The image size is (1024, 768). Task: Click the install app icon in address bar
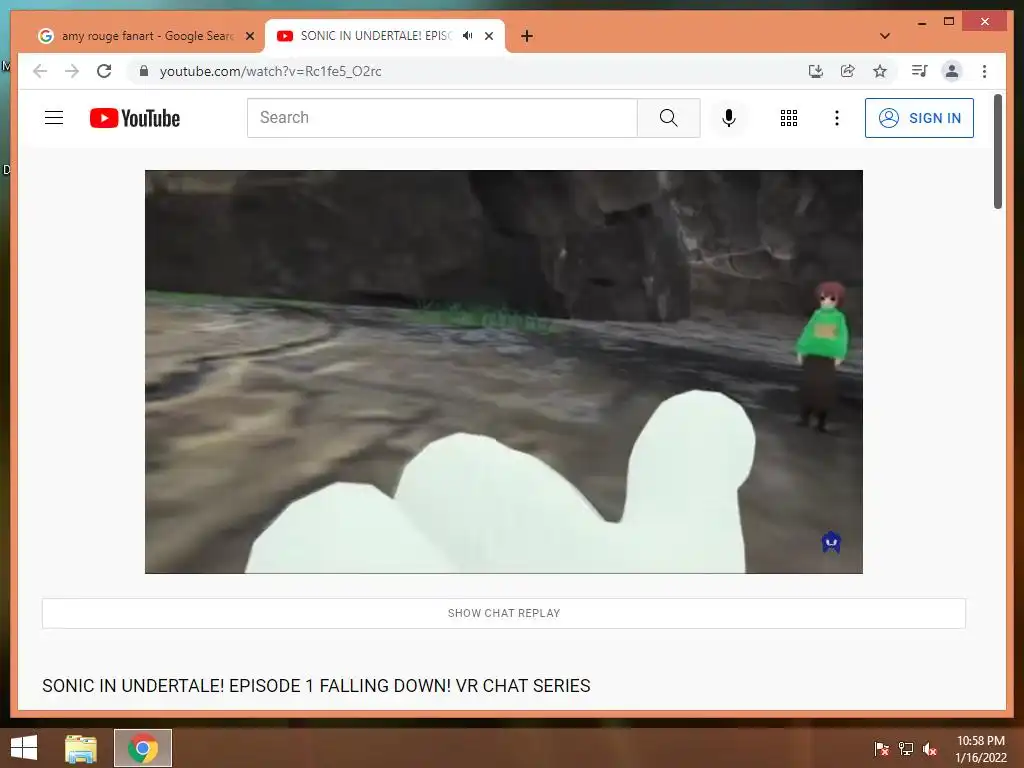point(815,71)
